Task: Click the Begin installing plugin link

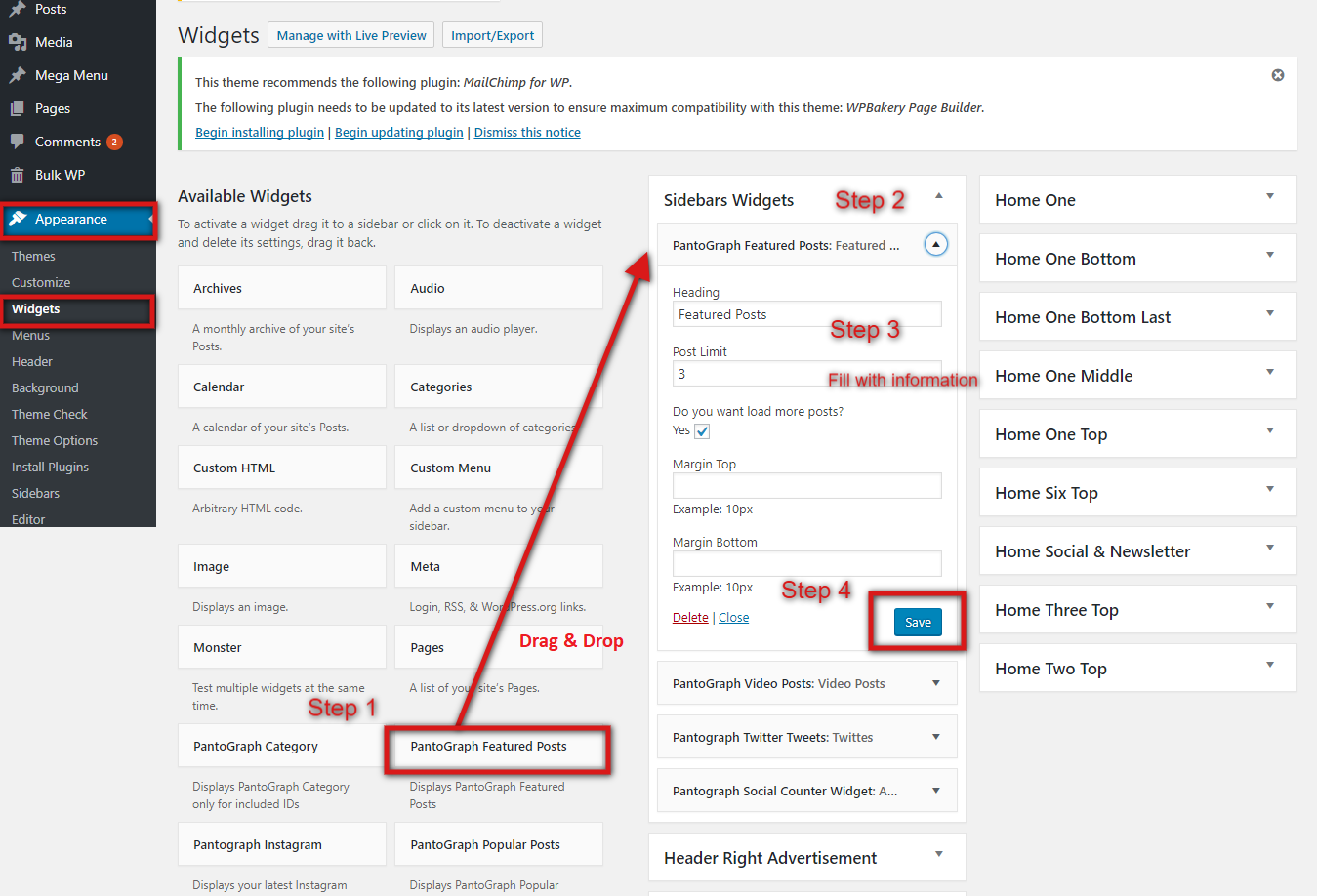Action: click(260, 133)
